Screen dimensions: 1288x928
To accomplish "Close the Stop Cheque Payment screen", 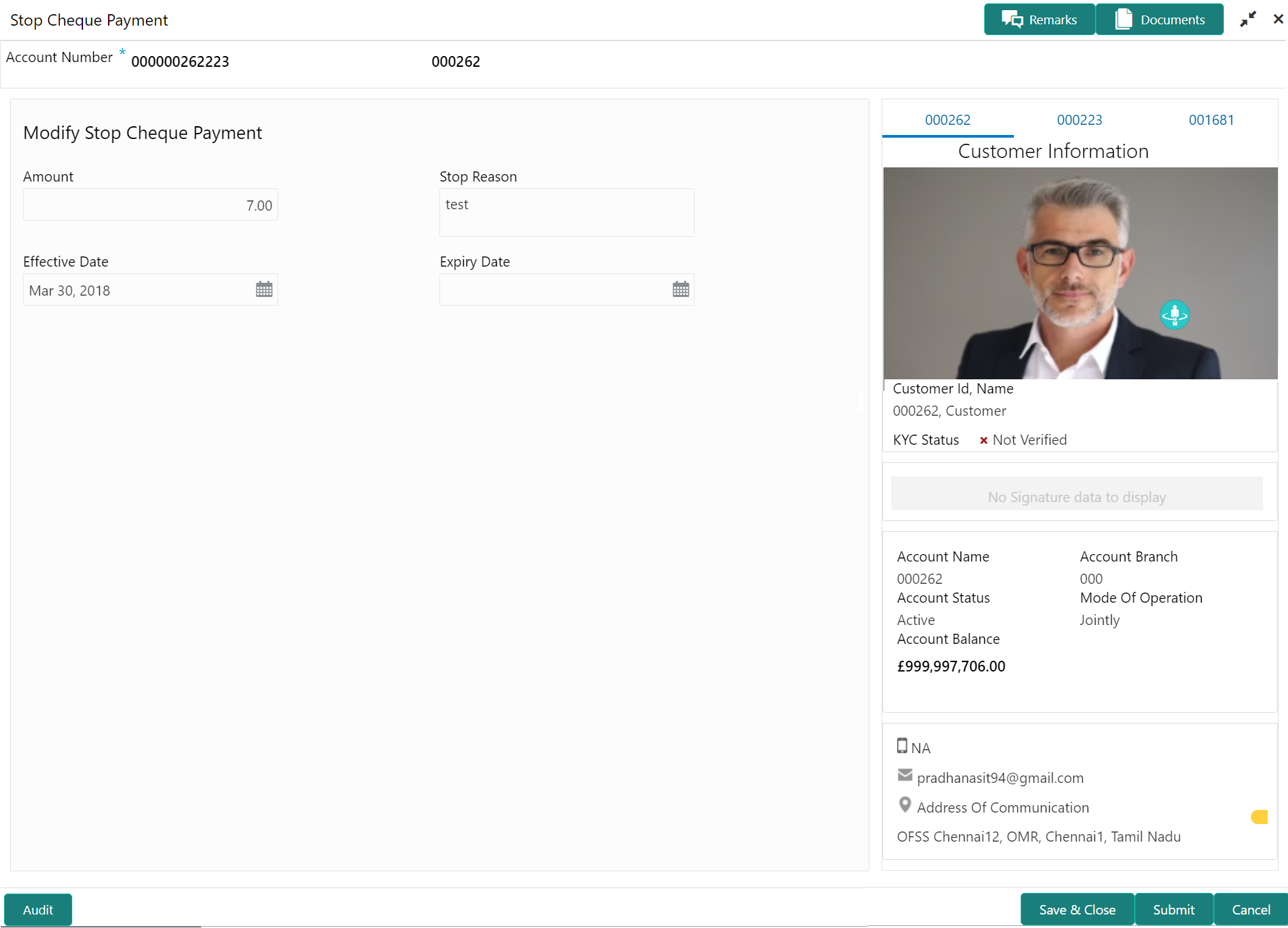I will (1278, 19).
